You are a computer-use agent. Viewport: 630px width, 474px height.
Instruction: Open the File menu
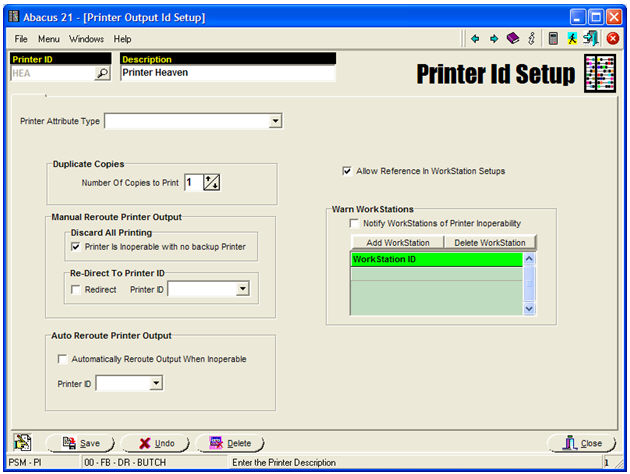[x=21, y=39]
